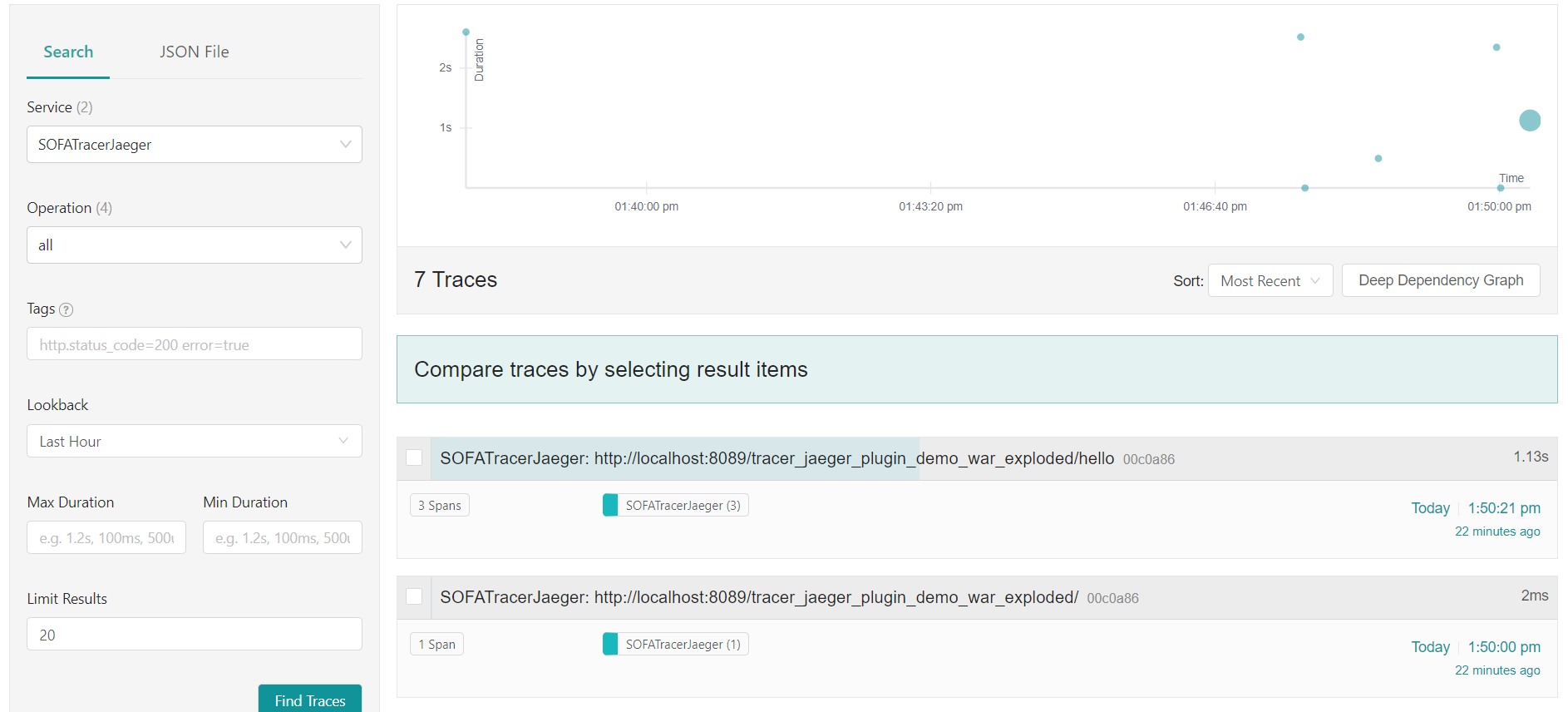Expand the Operation dropdown set to all

pyautogui.click(x=195, y=245)
